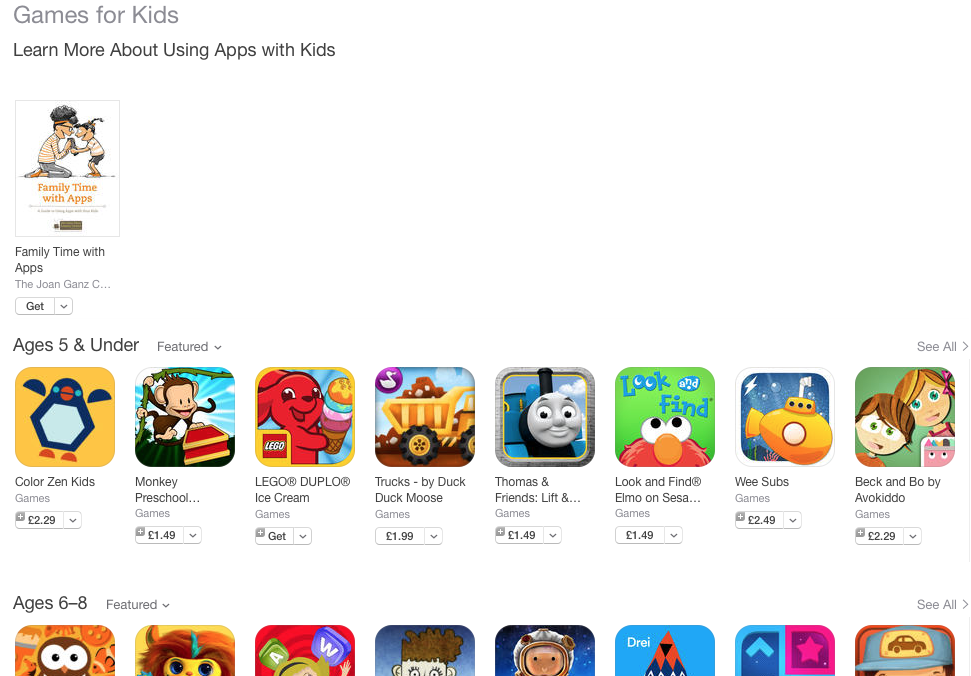See All for Ages 6–8
Screen dimensions: 971x676
tap(942, 605)
